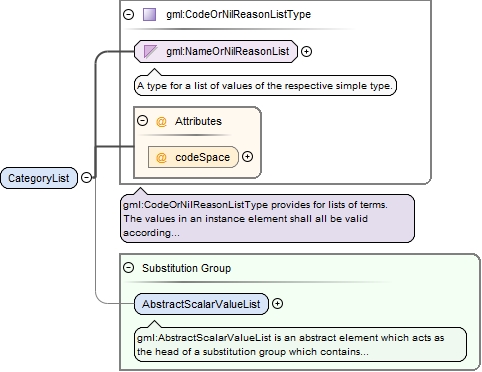Expand AbstractScalarValueList plus button
482x372 pixels.
[x=277, y=304]
